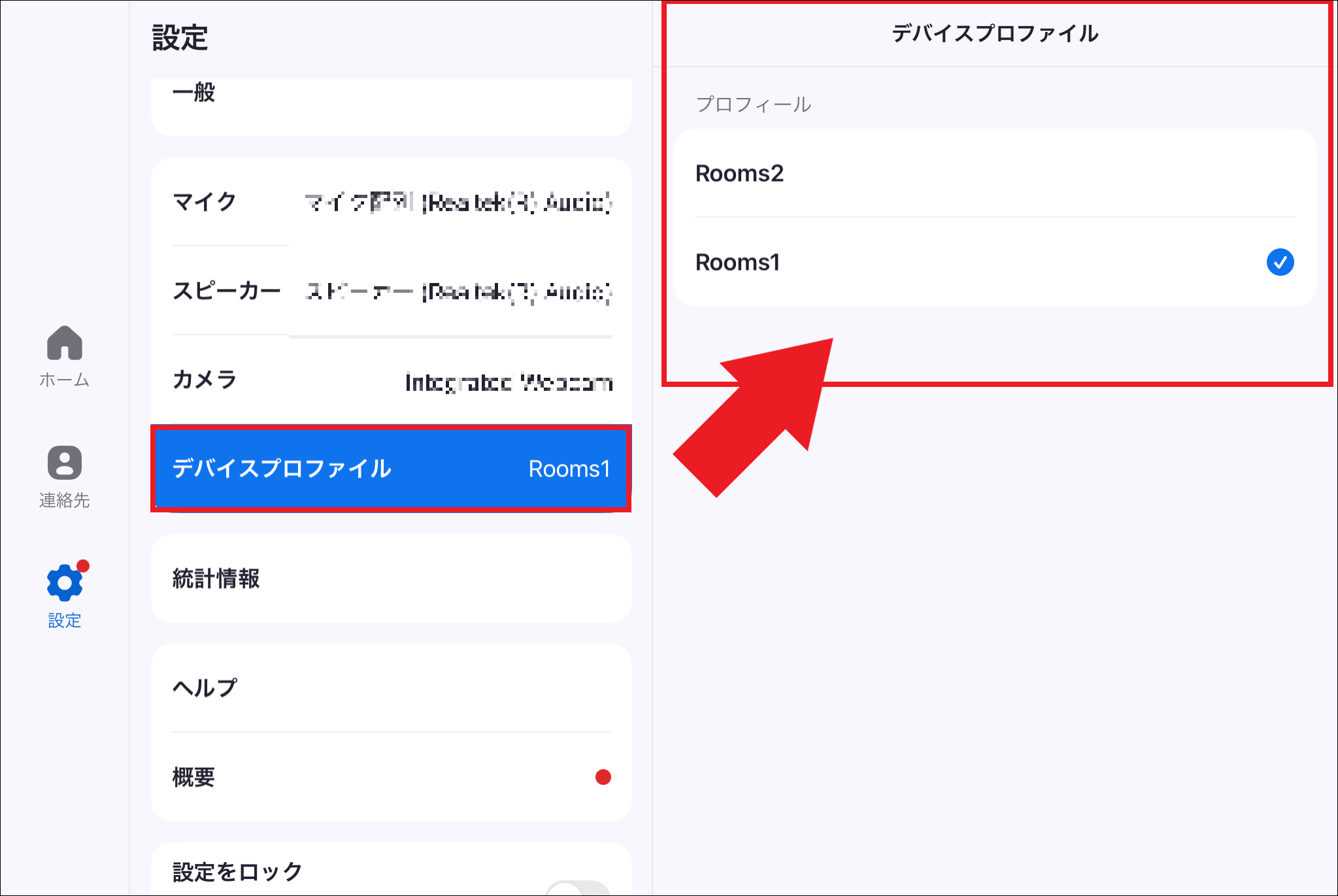Image resolution: width=1338 pixels, height=896 pixels.
Task: Click the ホーム label in the sidebar
Action: pyautogui.click(x=64, y=380)
